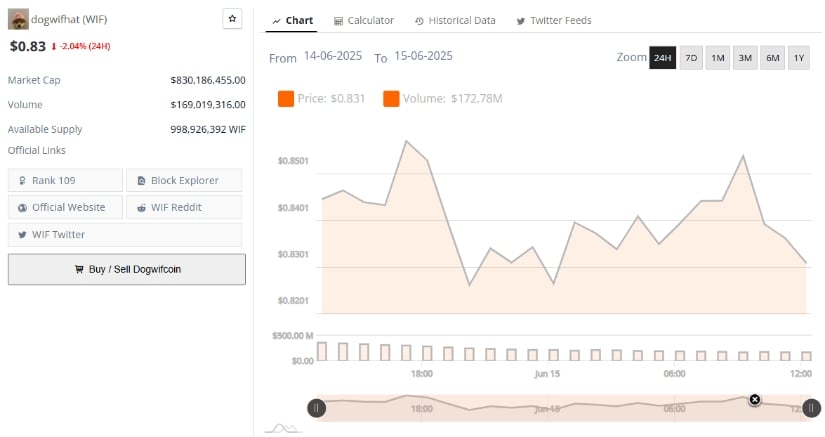Click the 18:00 x-axis label under chart
This screenshot has height=437, width=825.
pyautogui.click(x=421, y=374)
